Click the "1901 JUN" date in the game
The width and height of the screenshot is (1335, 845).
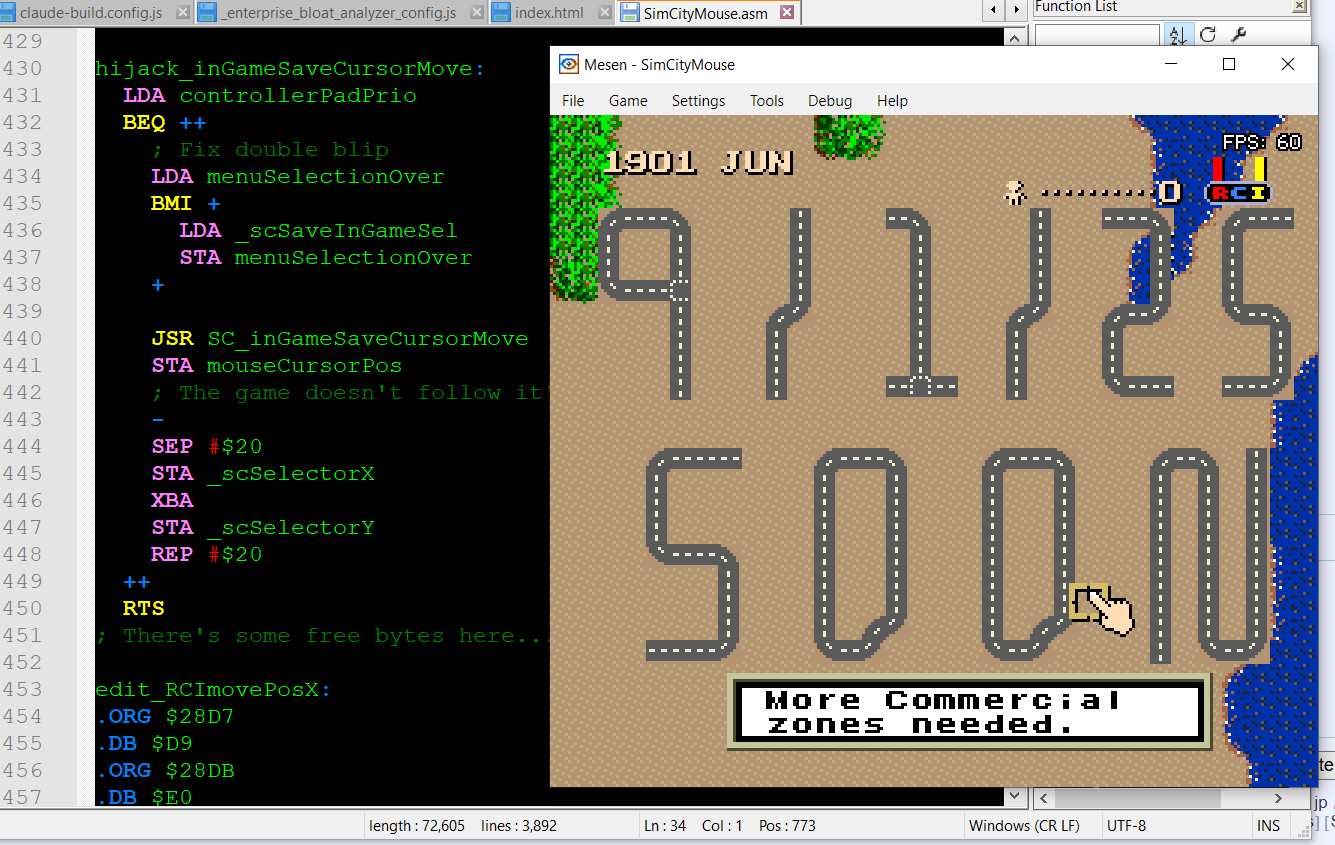699,162
